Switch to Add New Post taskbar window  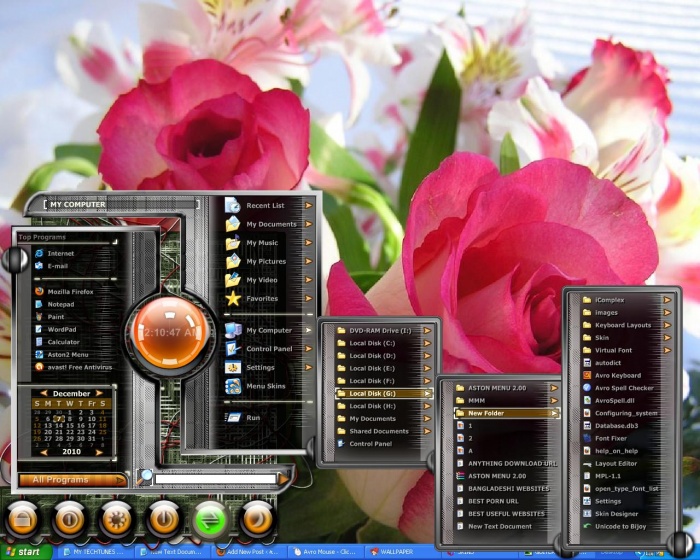(248, 552)
